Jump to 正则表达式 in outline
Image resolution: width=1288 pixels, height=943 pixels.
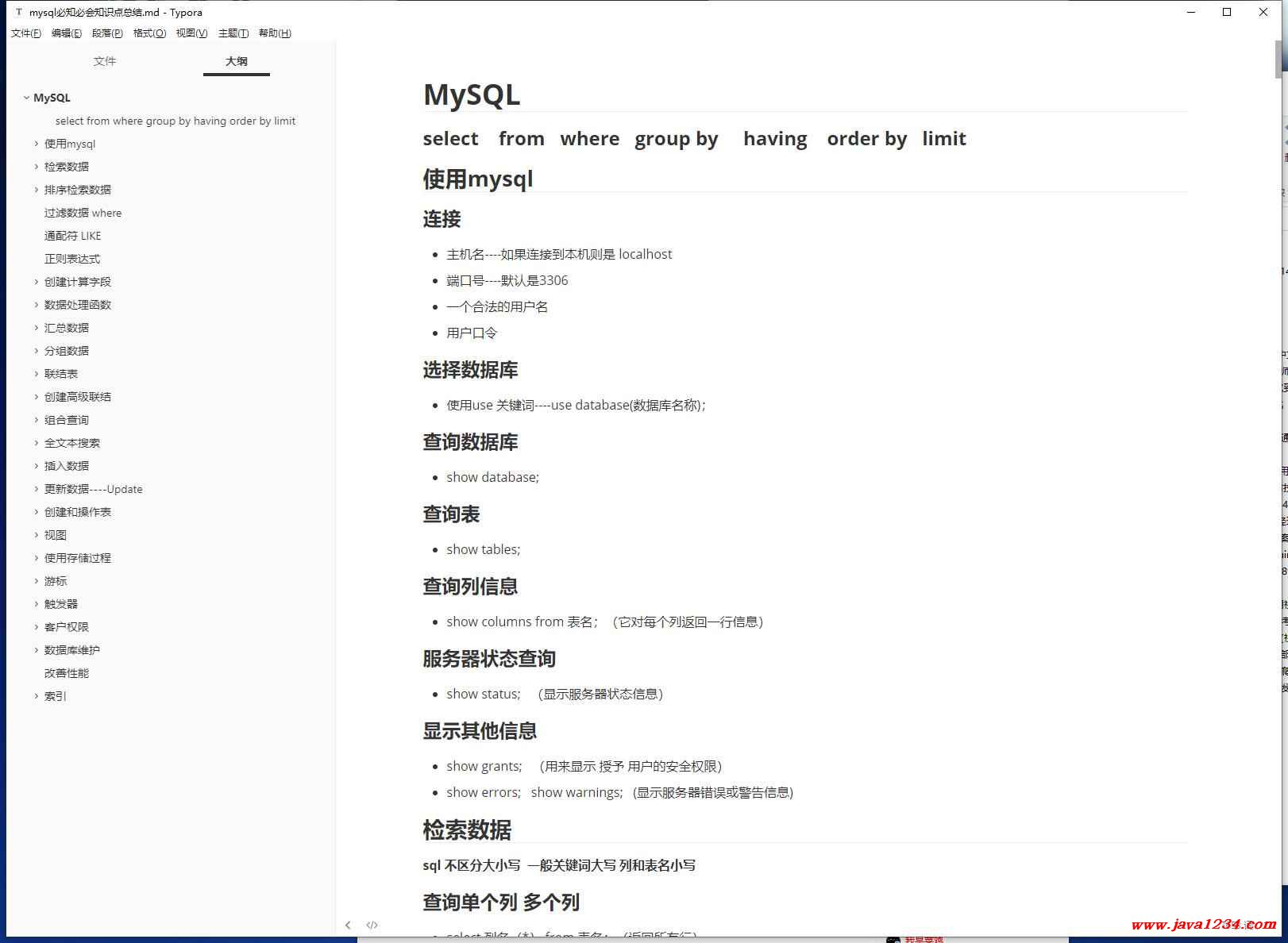point(72,259)
